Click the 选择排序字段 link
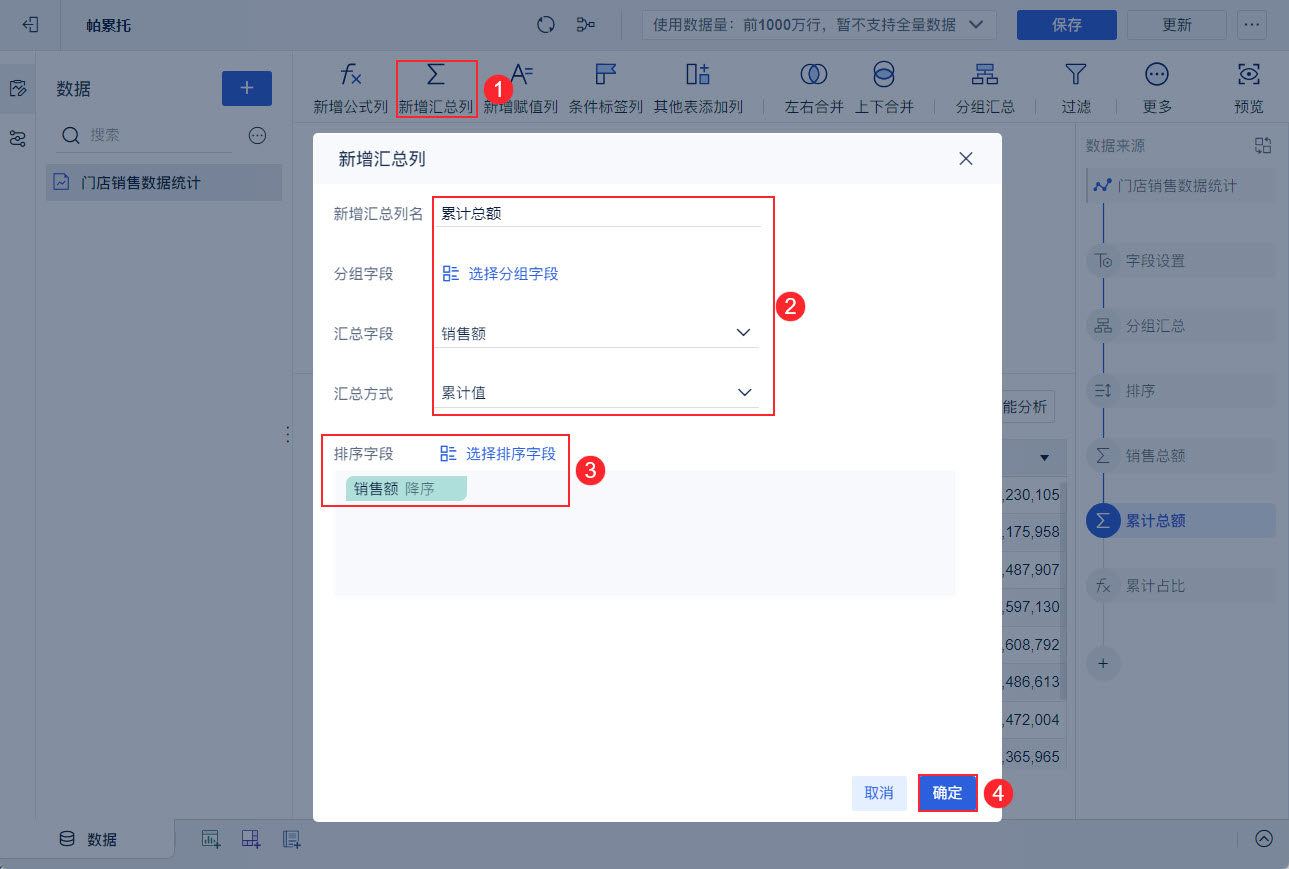The height and width of the screenshot is (869, 1289). coord(498,453)
